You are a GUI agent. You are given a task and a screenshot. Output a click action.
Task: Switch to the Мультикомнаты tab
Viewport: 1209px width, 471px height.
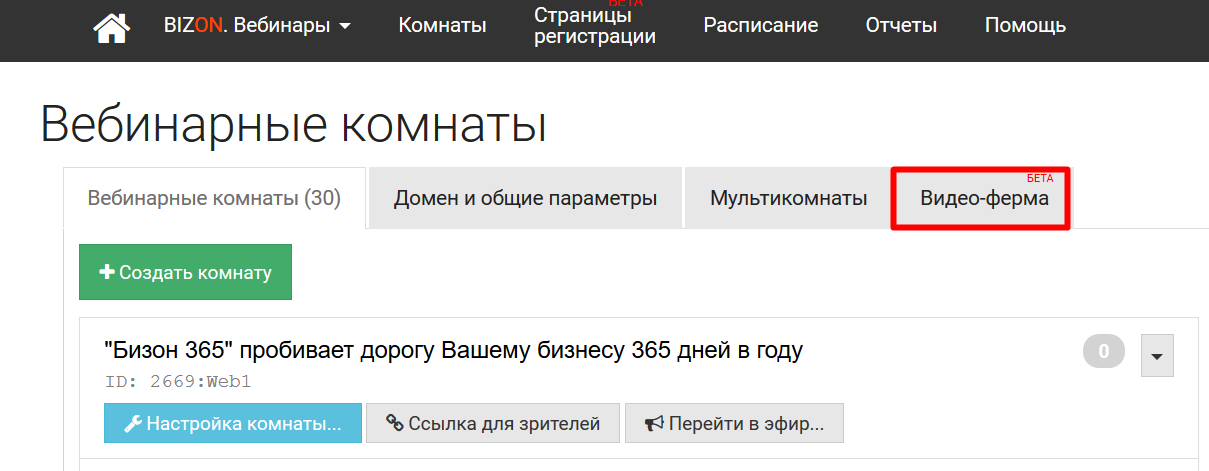(x=788, y=198)
